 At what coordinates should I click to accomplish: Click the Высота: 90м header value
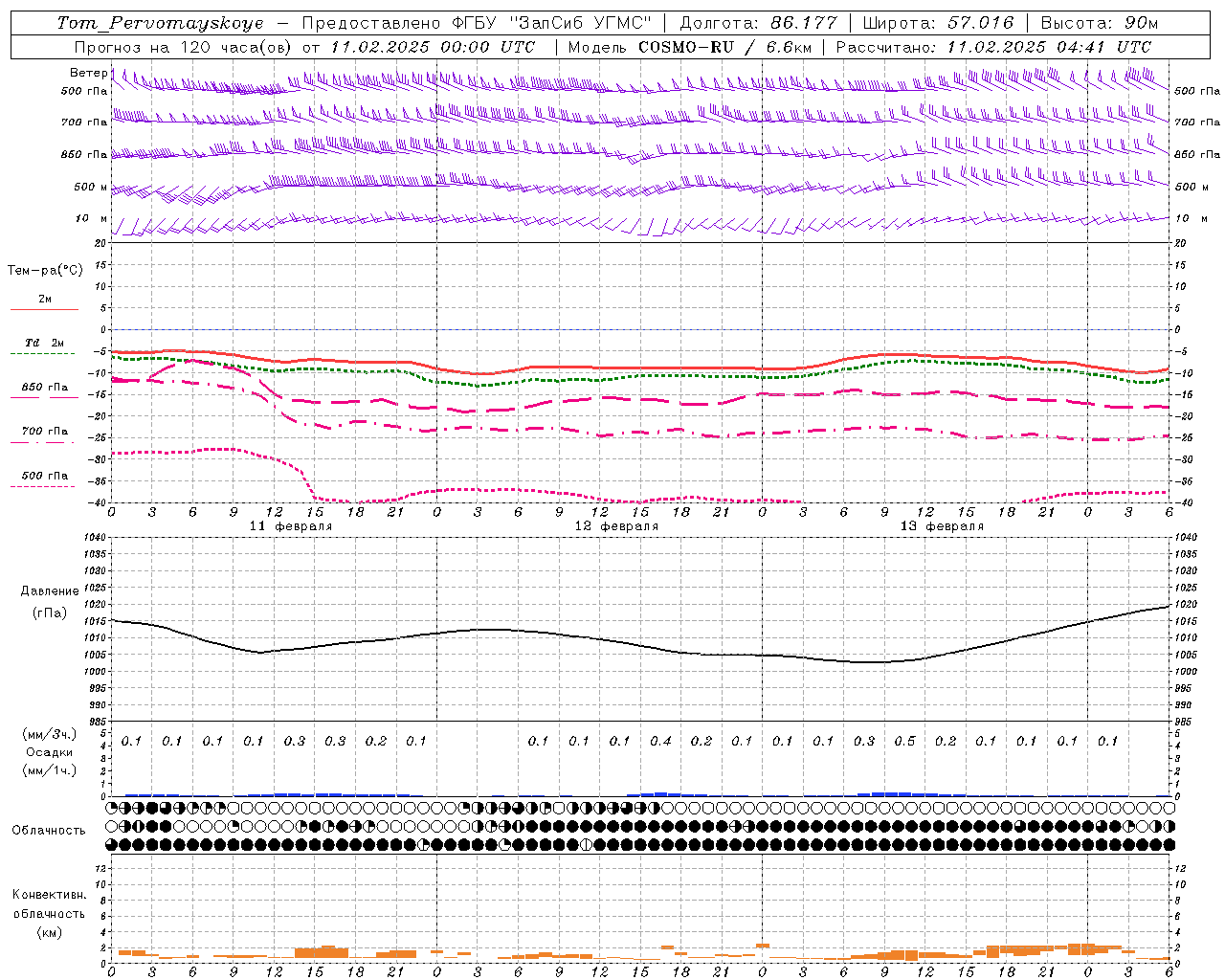pos(1099,23)
